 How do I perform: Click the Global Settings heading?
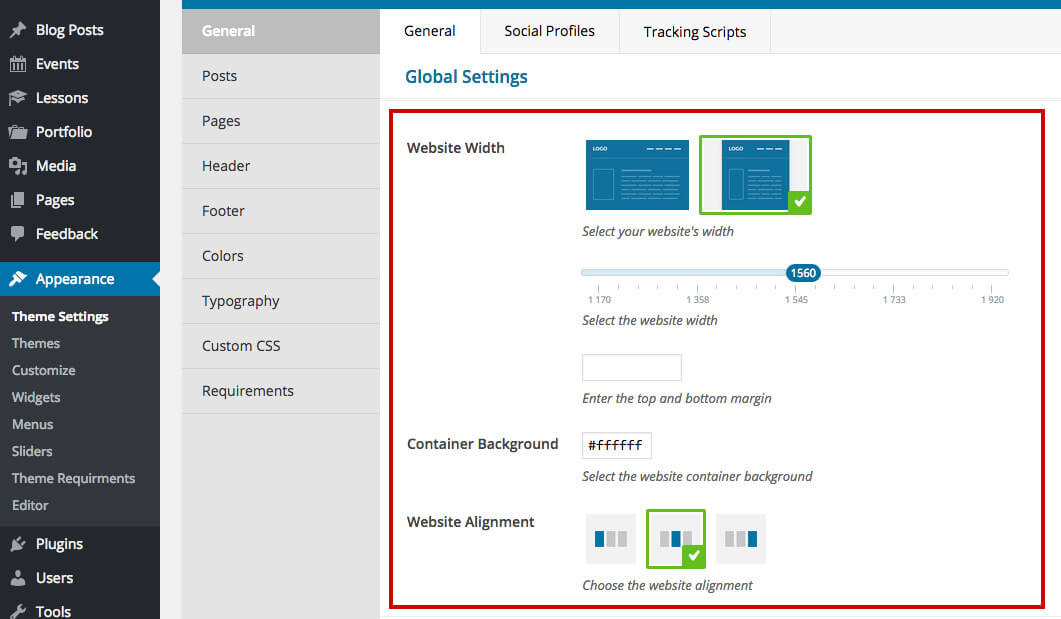466,76
